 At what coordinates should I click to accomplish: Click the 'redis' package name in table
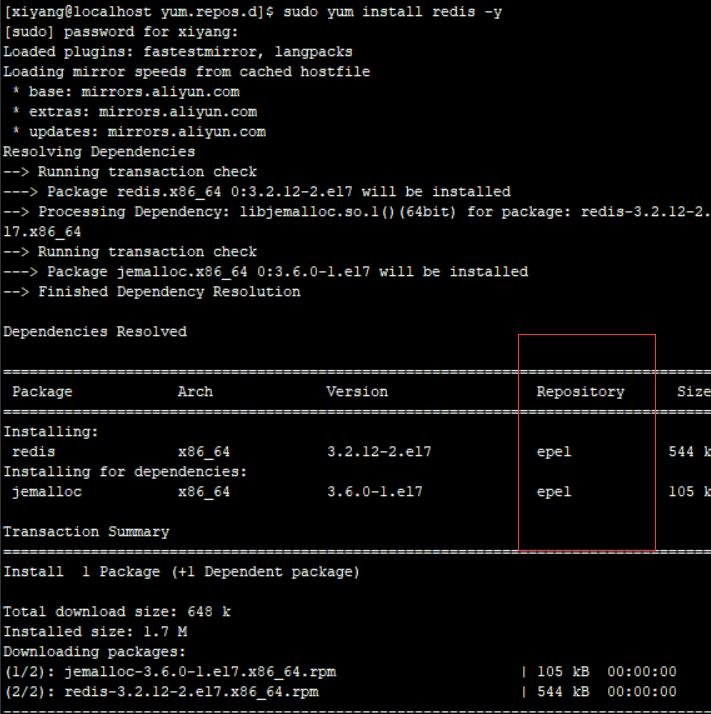point(34,452)
